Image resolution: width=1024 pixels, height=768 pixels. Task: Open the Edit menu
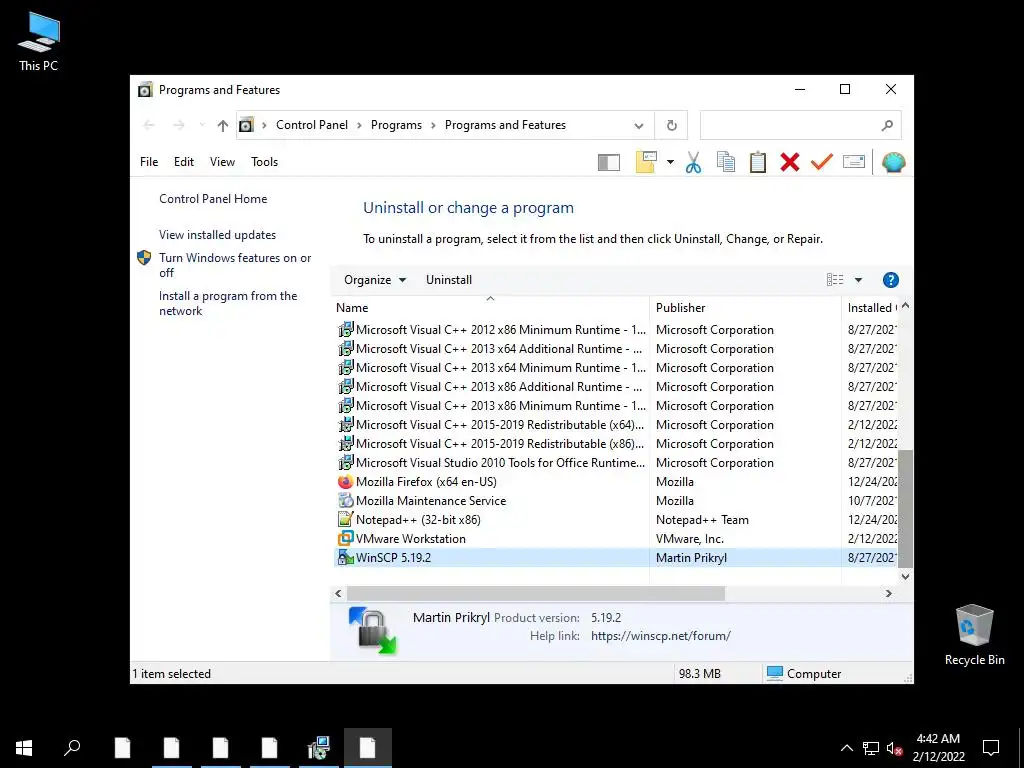tap(184, 162)
